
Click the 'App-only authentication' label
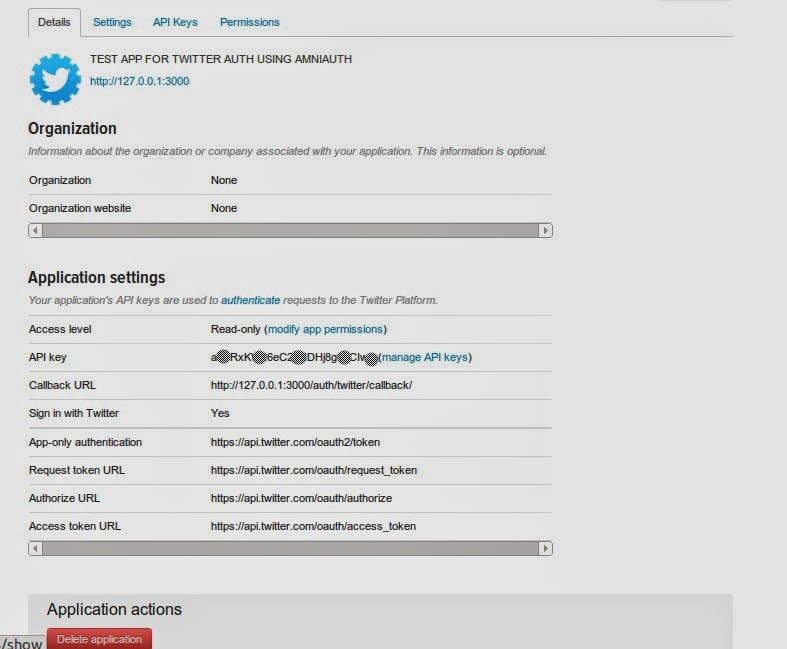(x=85, y=442)
